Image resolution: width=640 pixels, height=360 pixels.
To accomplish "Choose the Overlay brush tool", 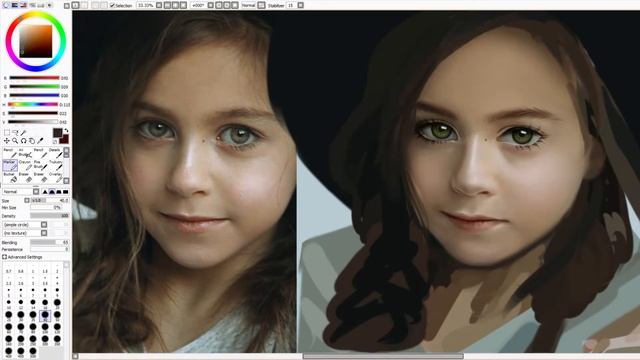I will click(x=57, y=178).
